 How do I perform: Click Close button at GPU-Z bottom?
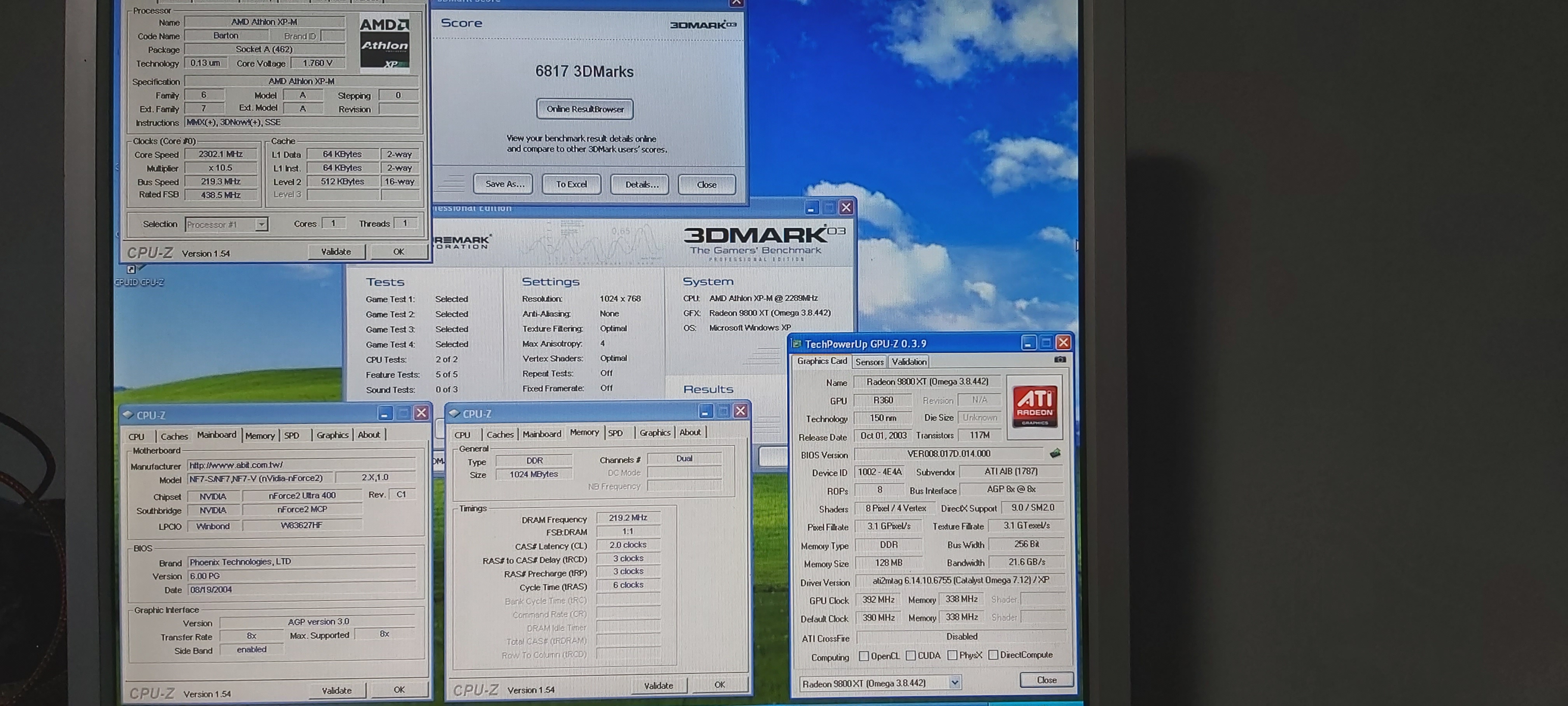coord(1046,680)
